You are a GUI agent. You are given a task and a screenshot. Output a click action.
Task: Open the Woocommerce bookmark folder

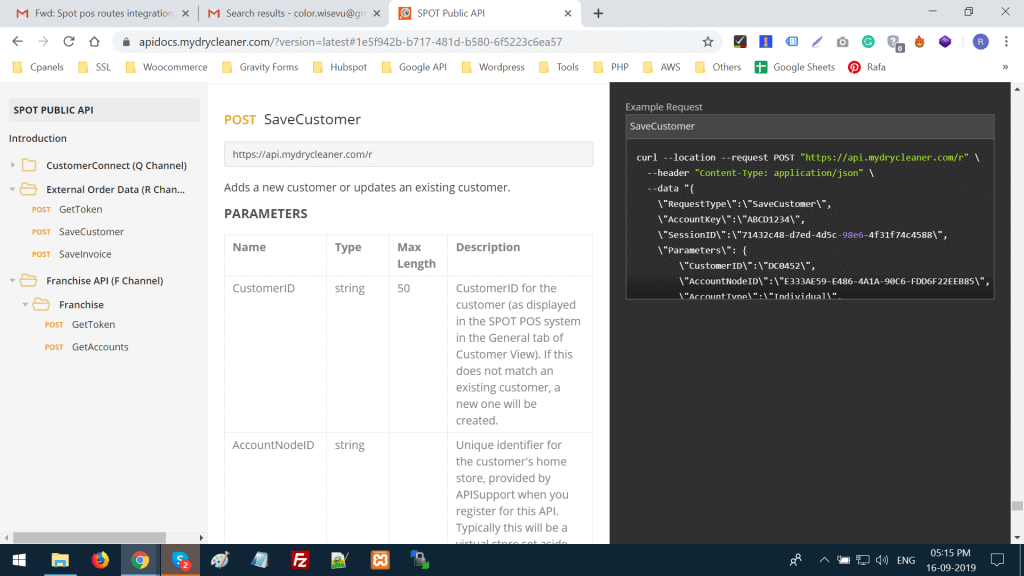[x=167, y=67]
